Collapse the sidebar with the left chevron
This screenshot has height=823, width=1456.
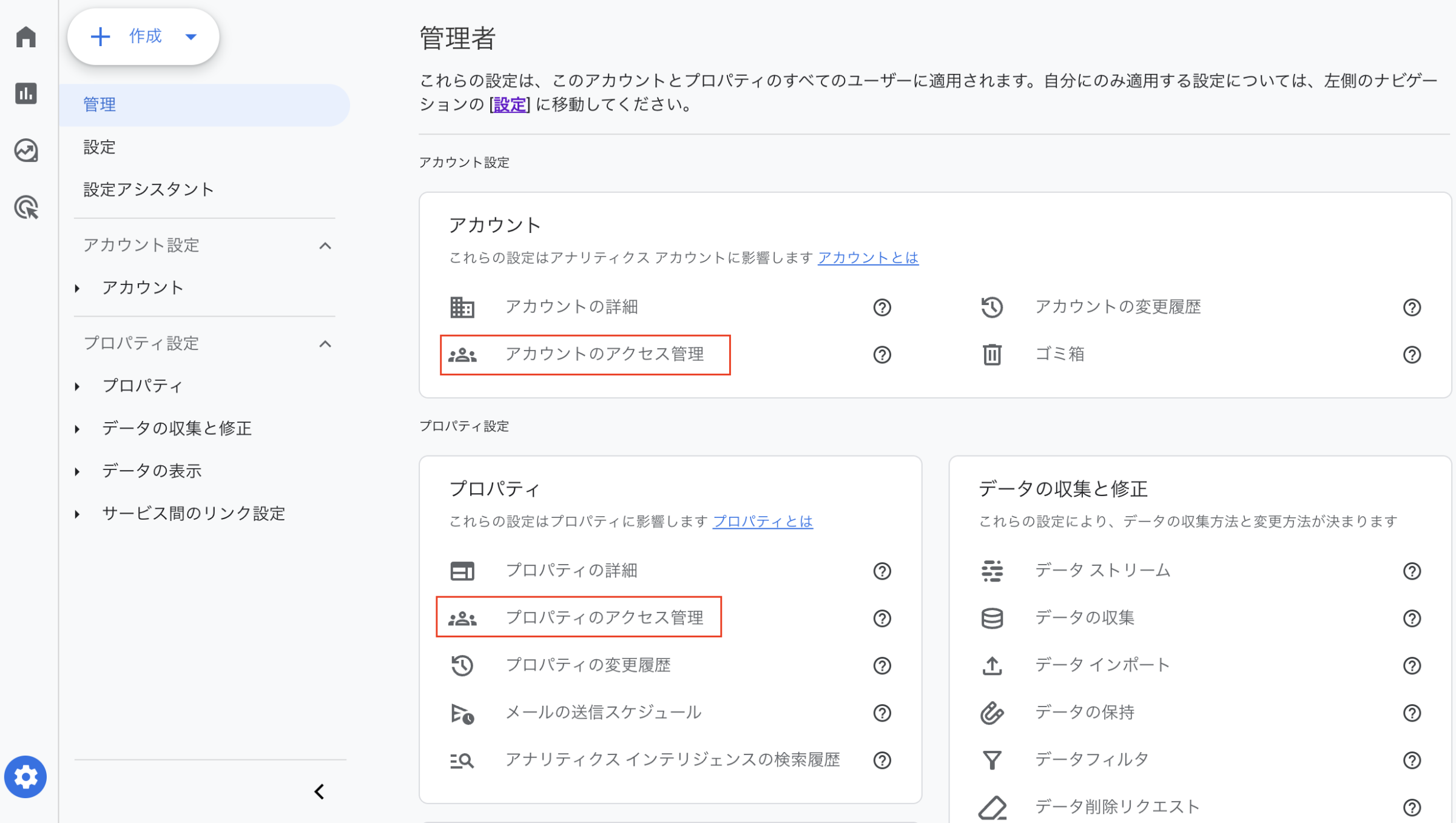point(319,791)
